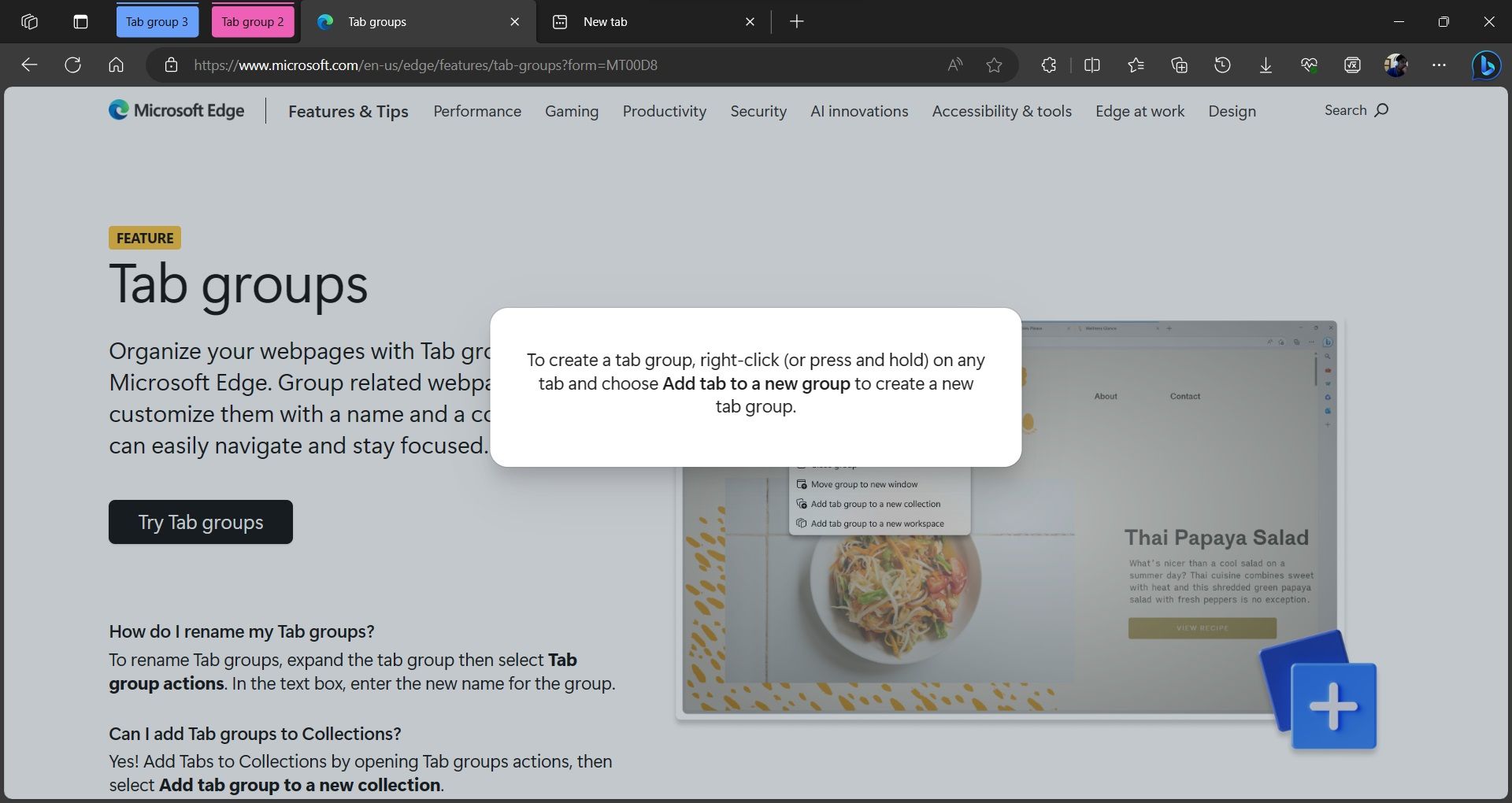Open browsing History icon

click(1222, 65)
